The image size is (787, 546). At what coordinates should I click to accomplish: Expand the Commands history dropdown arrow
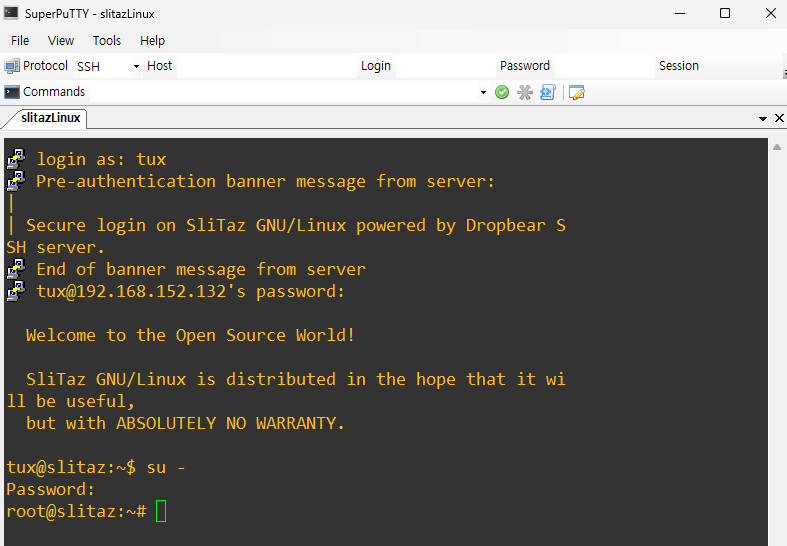[x=483, y=92]
